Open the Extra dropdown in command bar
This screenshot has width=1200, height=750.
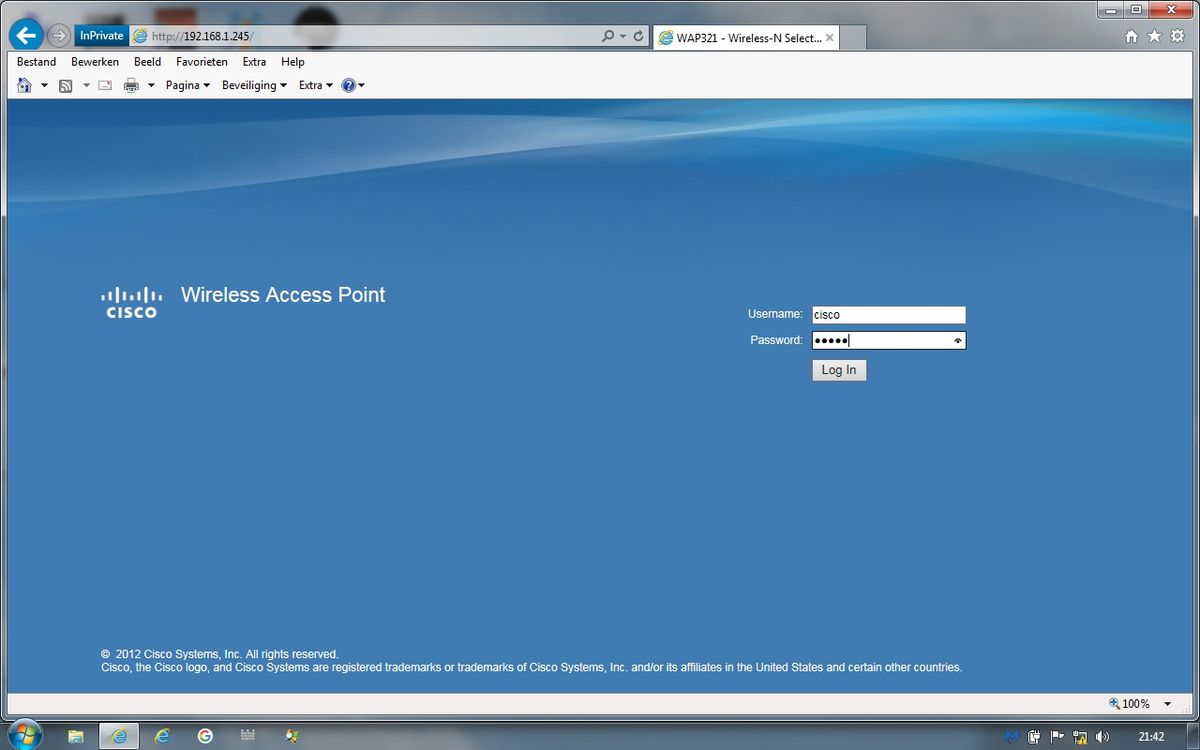pos(316,86)
